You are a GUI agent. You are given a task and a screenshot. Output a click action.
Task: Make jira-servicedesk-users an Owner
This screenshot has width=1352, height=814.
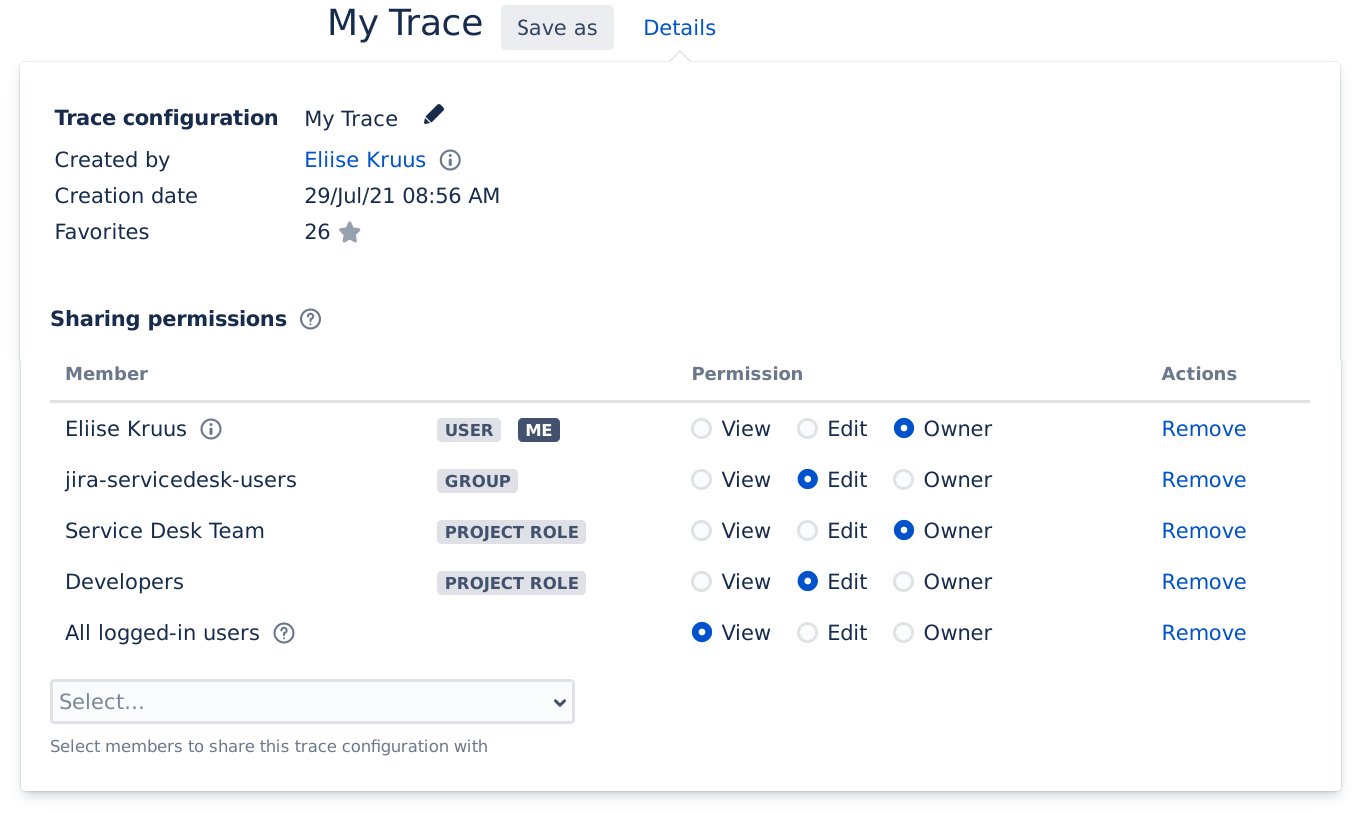[x=904, y=480]
